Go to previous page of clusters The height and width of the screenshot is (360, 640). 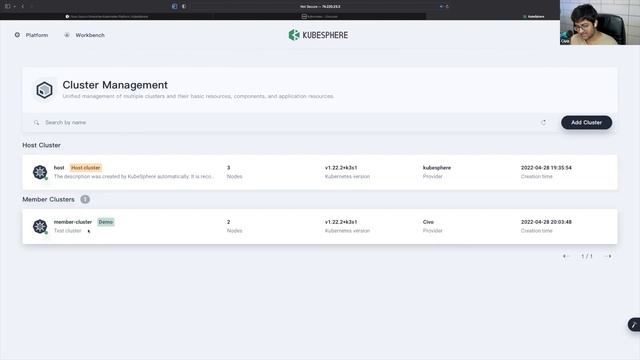tap(566, 256)
